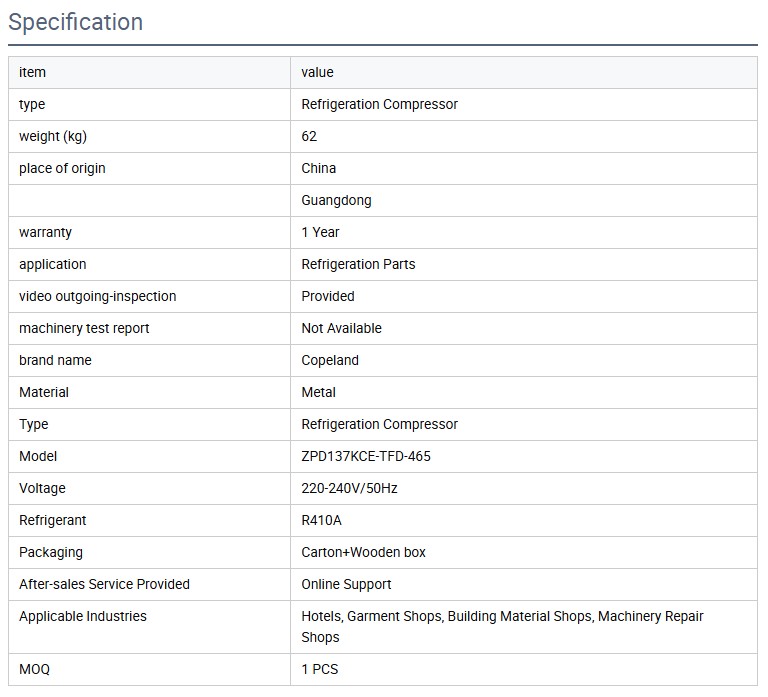The width and height of the screenshot is (768, 697).
Task: Select the Guangdong value cell
Action: point(336,200)
